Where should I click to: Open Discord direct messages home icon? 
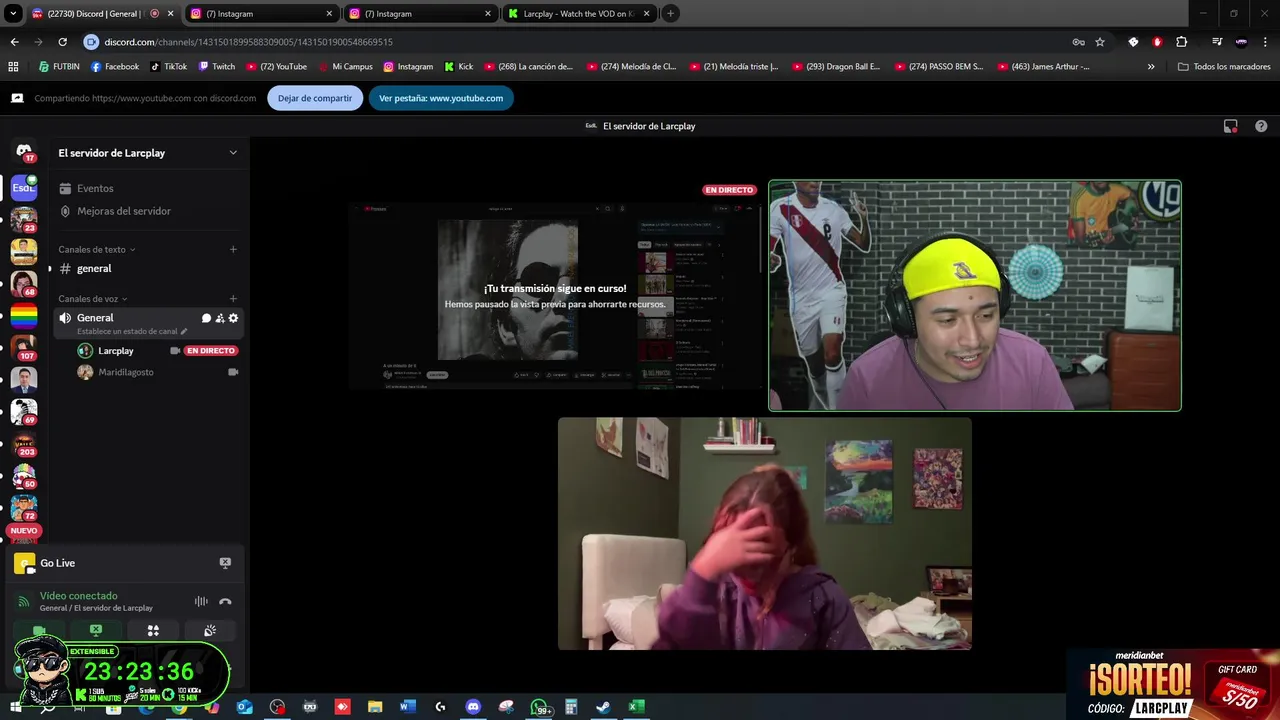[x=24, y=151]
